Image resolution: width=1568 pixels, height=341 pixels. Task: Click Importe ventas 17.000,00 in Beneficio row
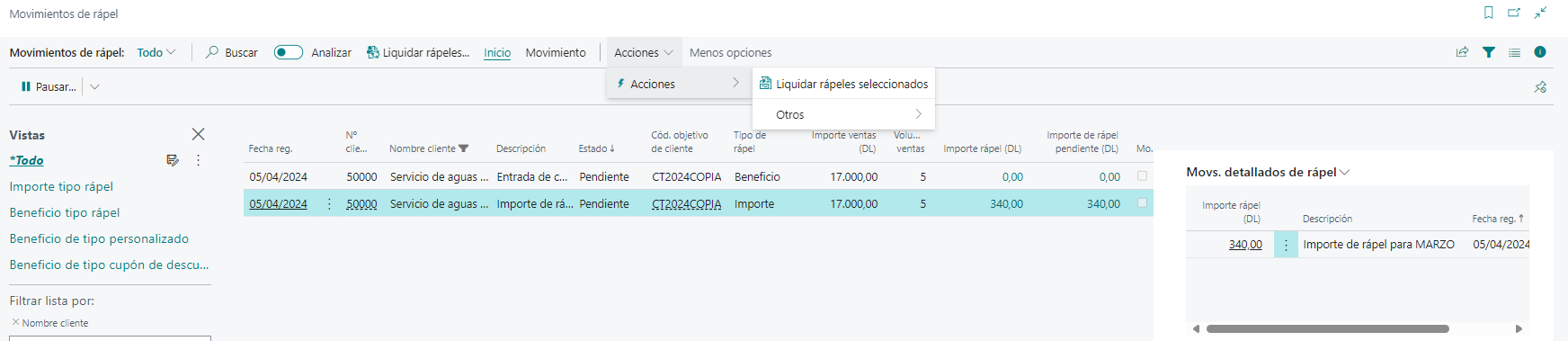coord(853,177)
